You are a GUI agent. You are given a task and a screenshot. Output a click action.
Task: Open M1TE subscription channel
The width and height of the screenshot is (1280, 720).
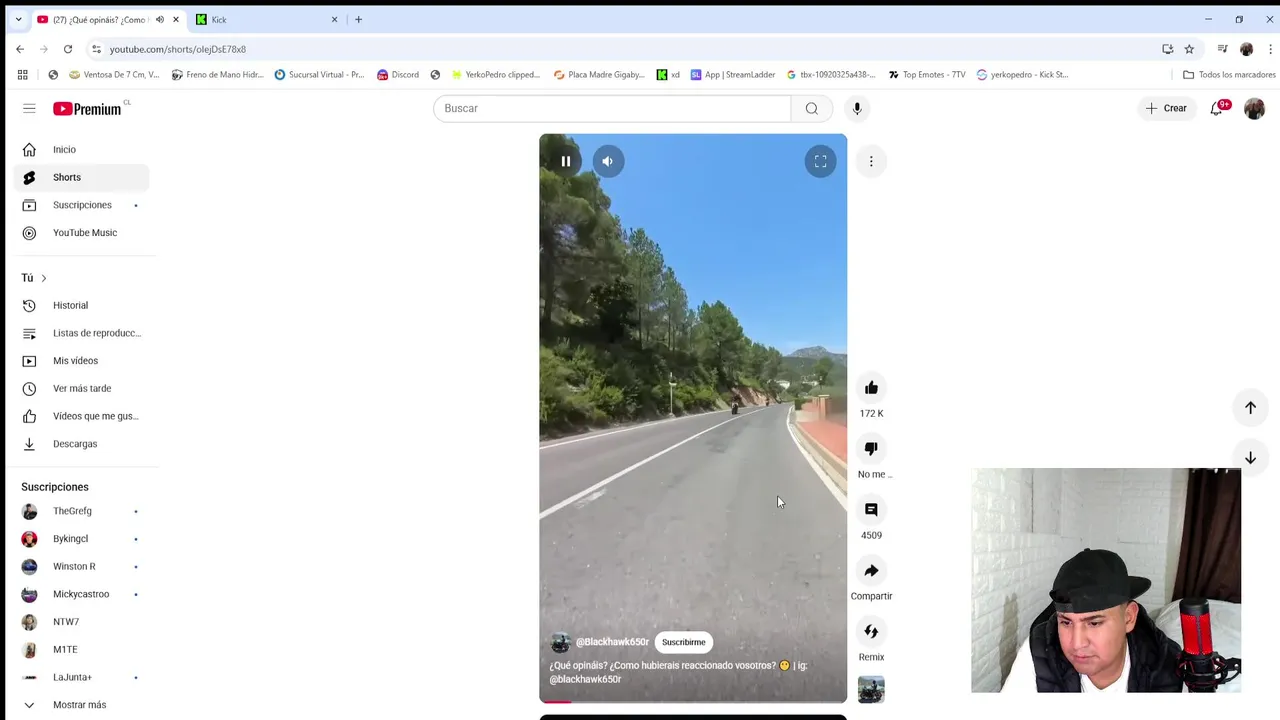click(x=82, y=650)
